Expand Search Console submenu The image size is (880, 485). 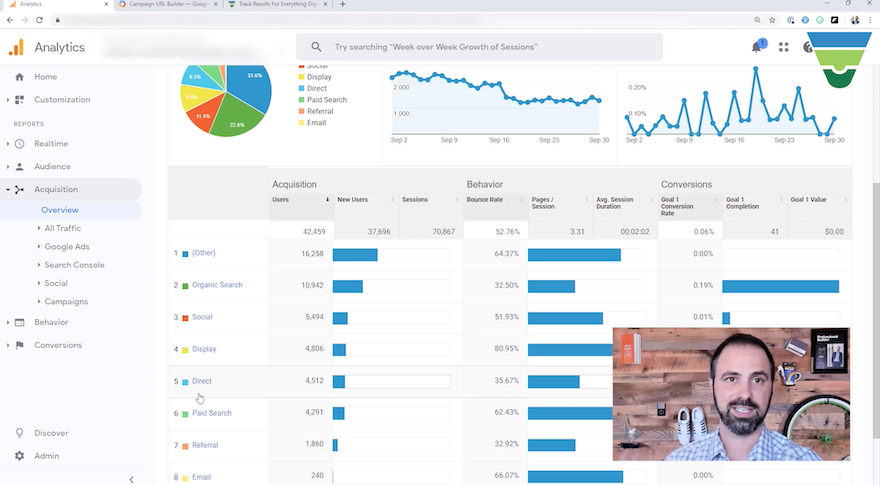click(39, 264)
